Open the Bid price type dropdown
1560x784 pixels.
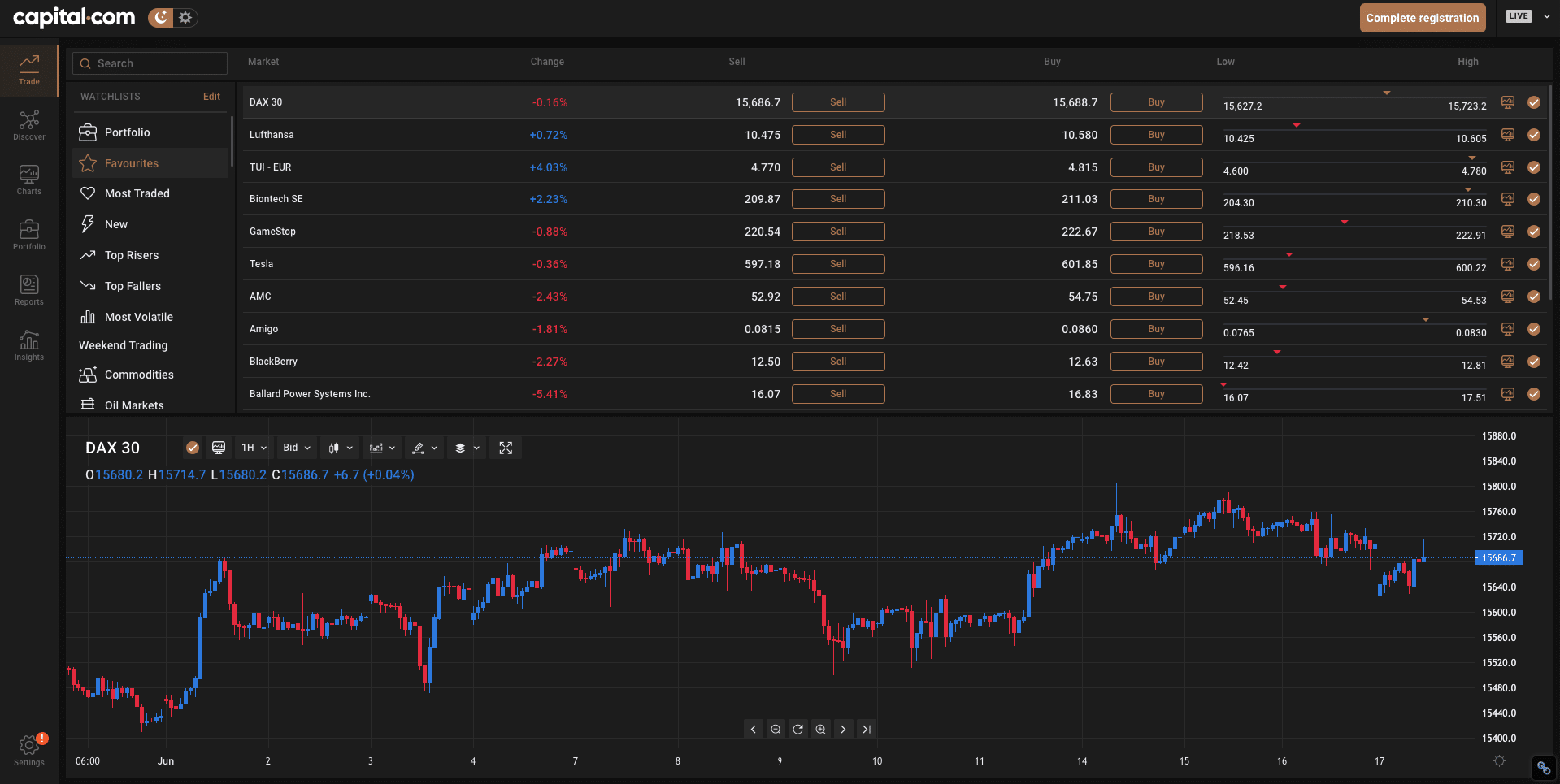coord(297,448)
